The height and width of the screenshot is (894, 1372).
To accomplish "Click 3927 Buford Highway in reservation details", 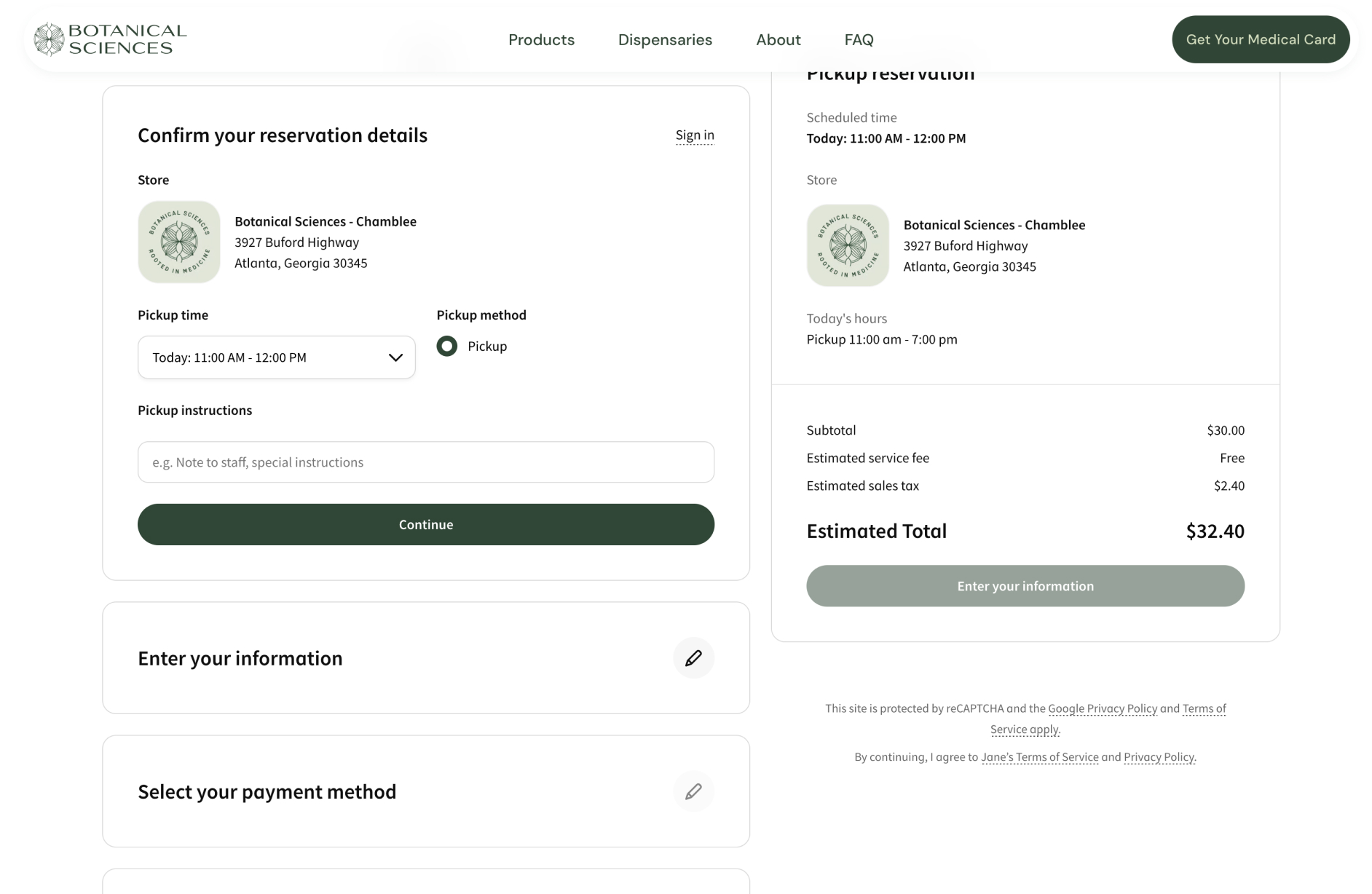I will pyautogui.click(x=296, y=242).
